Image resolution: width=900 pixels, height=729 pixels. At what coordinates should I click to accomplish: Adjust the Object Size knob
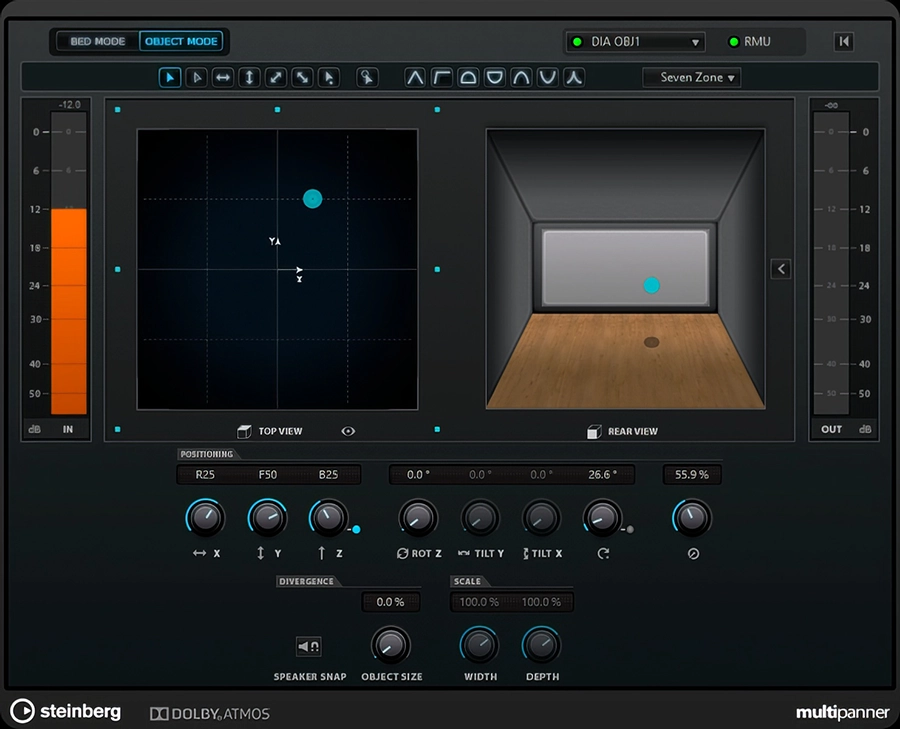pos(390,645)
